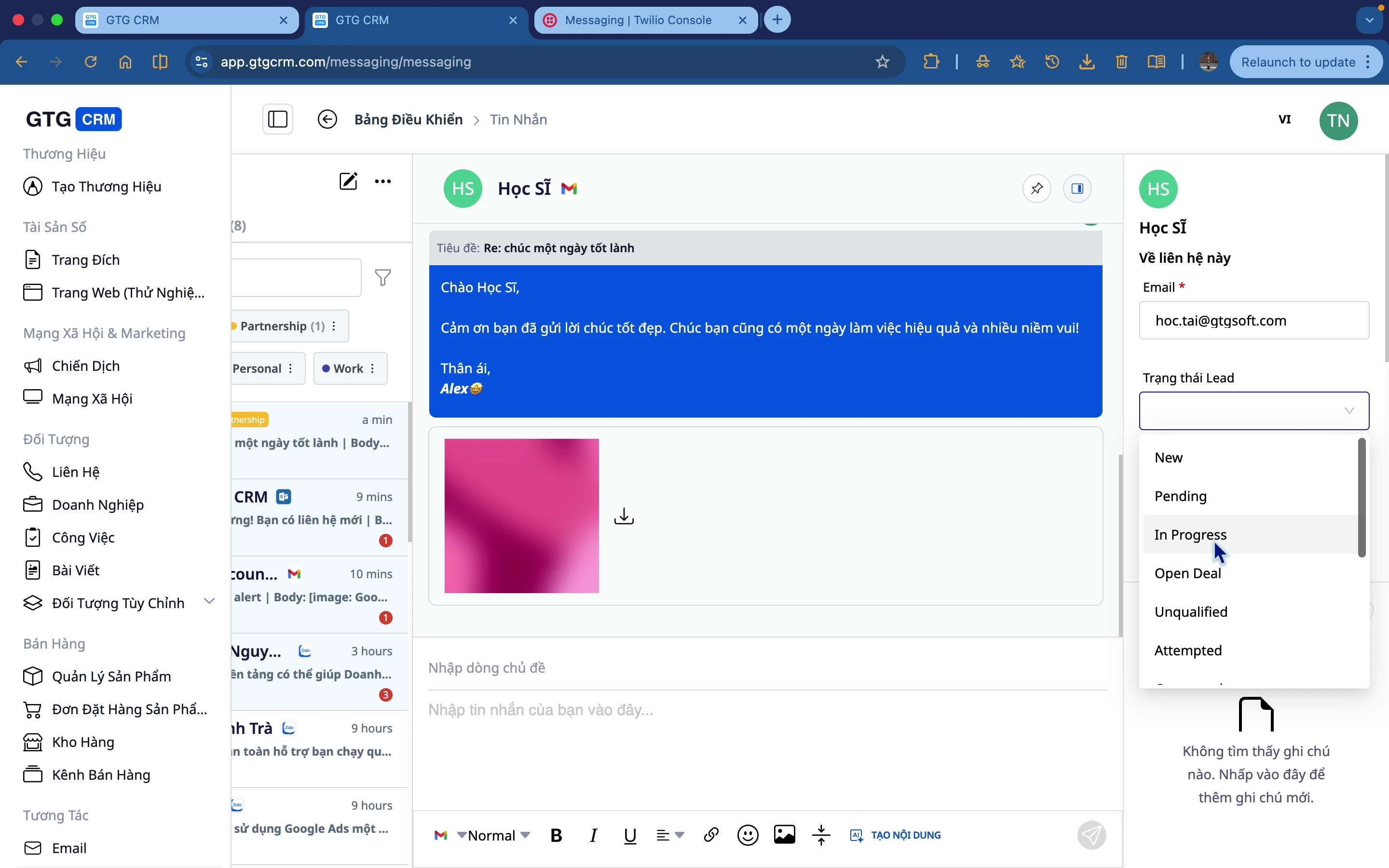Toggle italic formatting
Image resolution: width=1389 pixels, height=868 pixels.
click(x=593, y=835)
